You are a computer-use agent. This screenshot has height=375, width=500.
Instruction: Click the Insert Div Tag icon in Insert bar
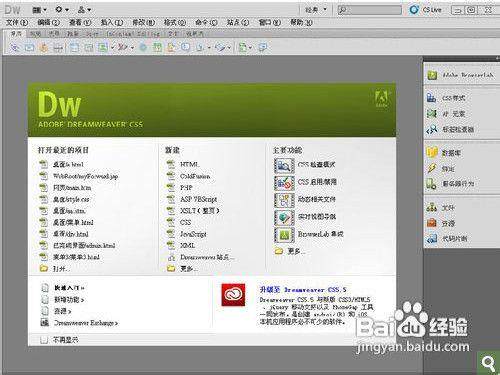tap(89, 47)
